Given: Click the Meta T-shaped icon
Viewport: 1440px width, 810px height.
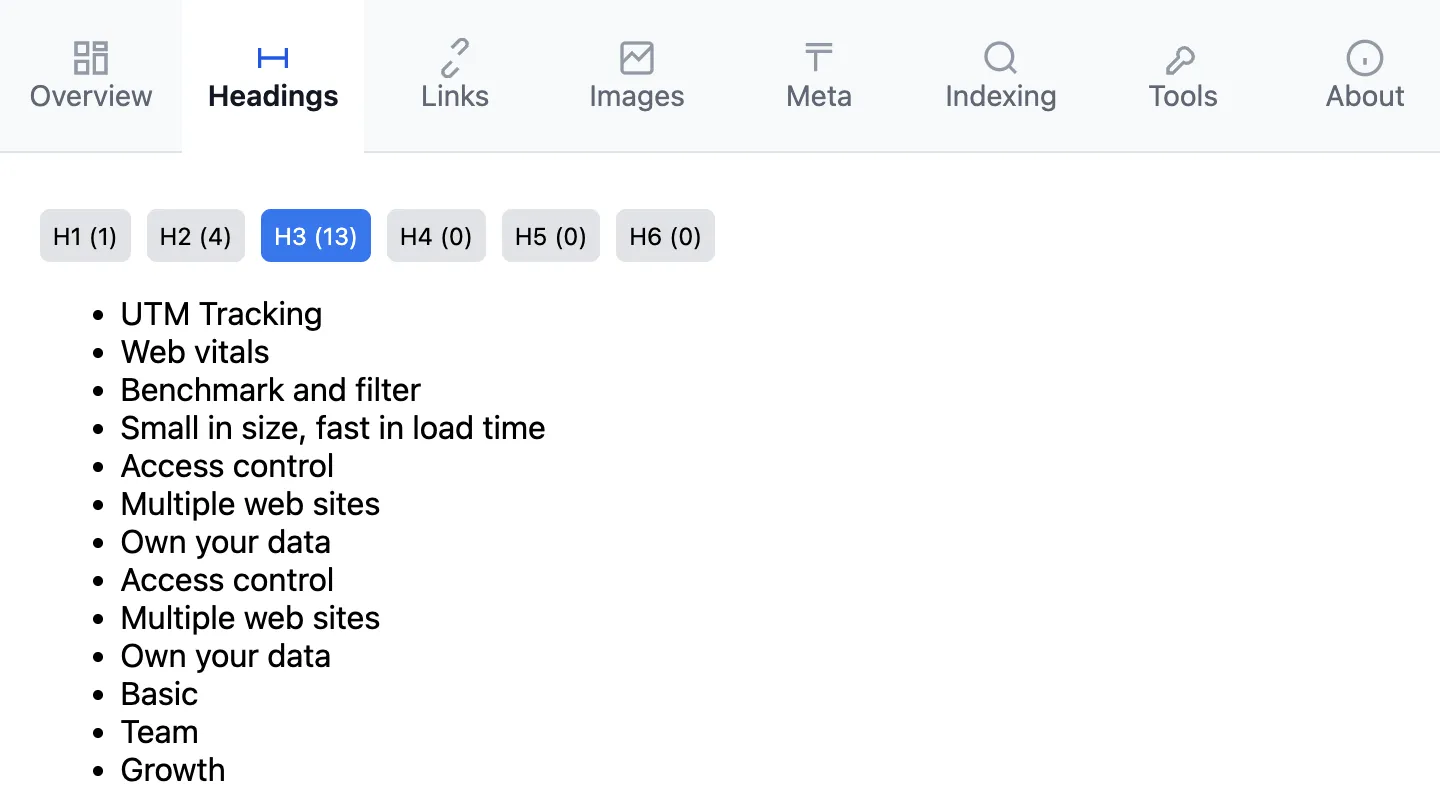Looking at the screenshot, I should (x=819, y=58).
